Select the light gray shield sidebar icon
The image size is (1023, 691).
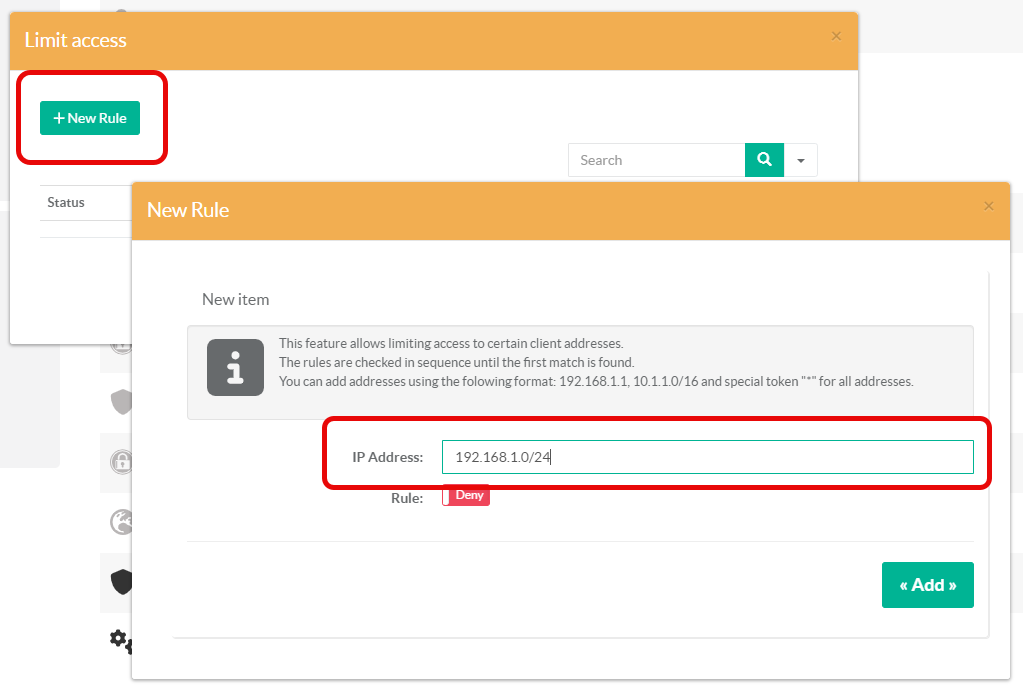121,402
